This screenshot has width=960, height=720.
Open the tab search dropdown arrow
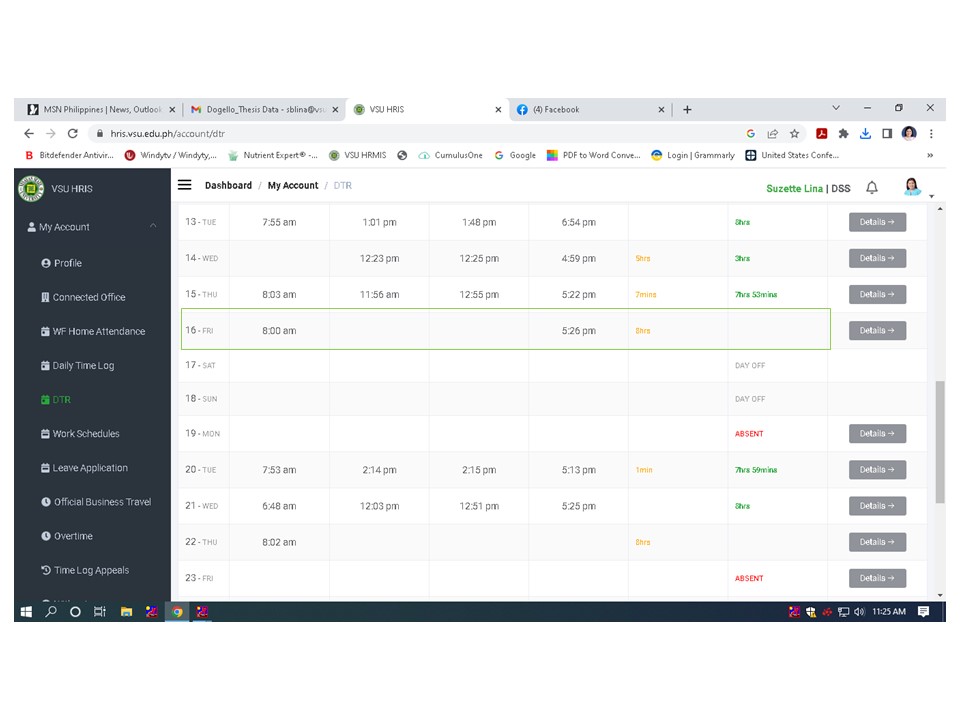(x=836, y=108)
